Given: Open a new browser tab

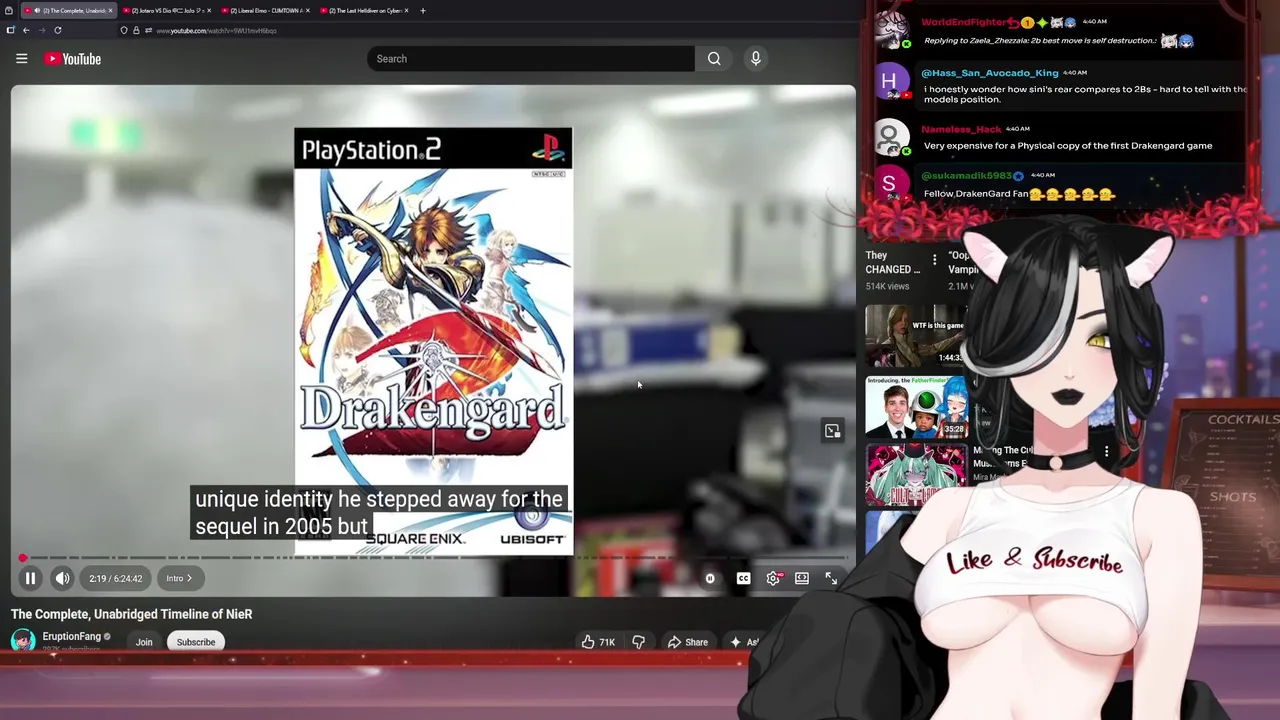Looking at the screenshot, I should coord(423,10).
